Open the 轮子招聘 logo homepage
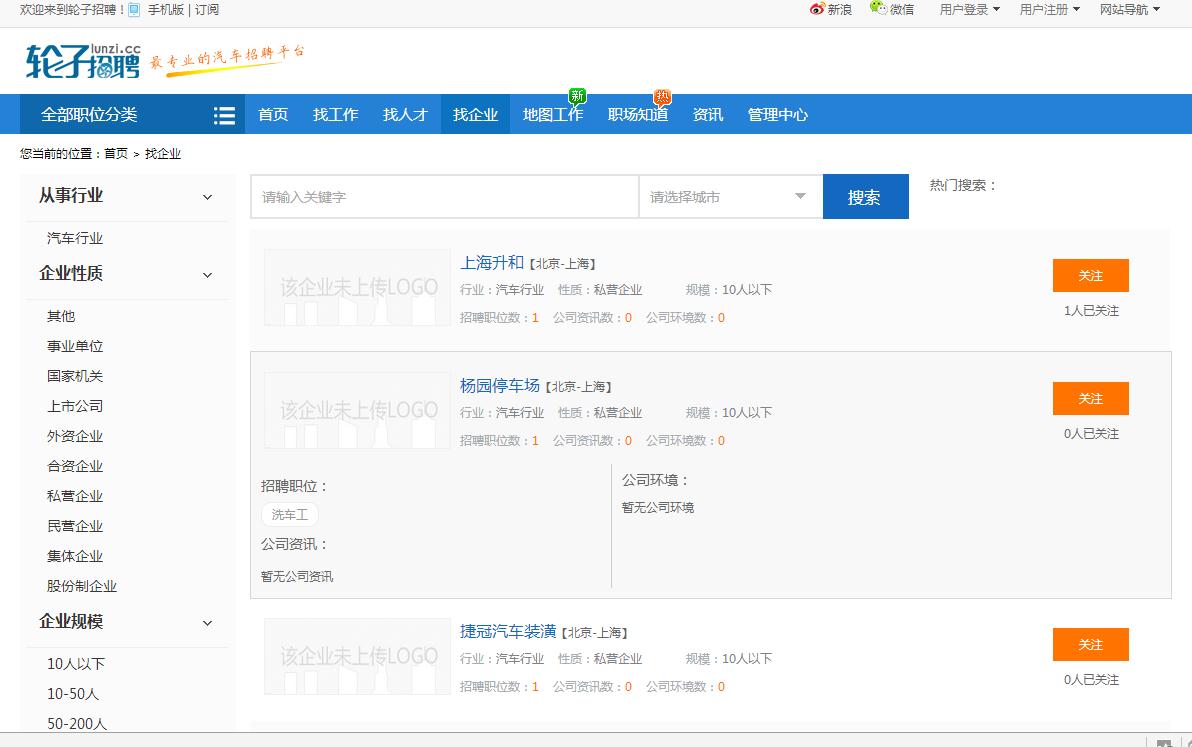The width and height of the screenshot is (1192, 747). pyautogui.click(x=84, y=61)
